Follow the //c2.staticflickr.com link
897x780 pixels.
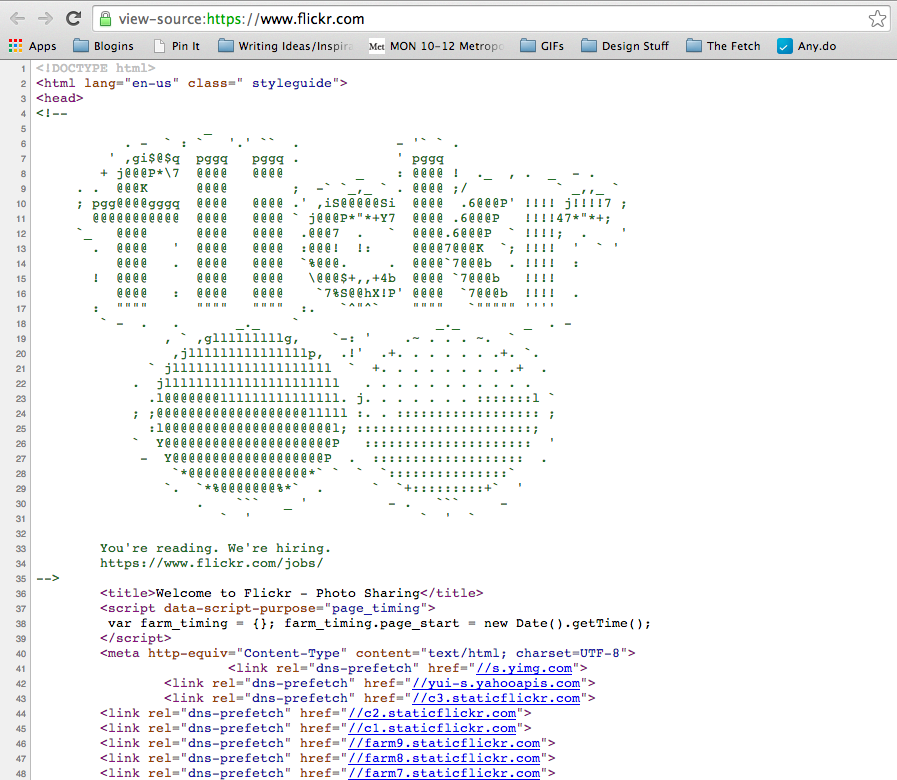(x=432, y=713)
